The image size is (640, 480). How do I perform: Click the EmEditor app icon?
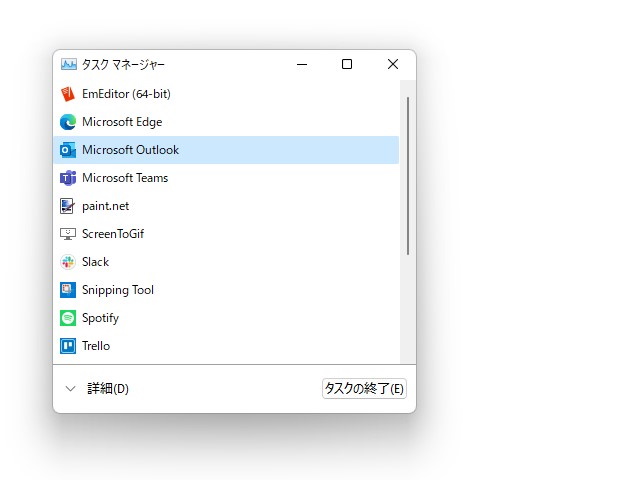(68, 94)
